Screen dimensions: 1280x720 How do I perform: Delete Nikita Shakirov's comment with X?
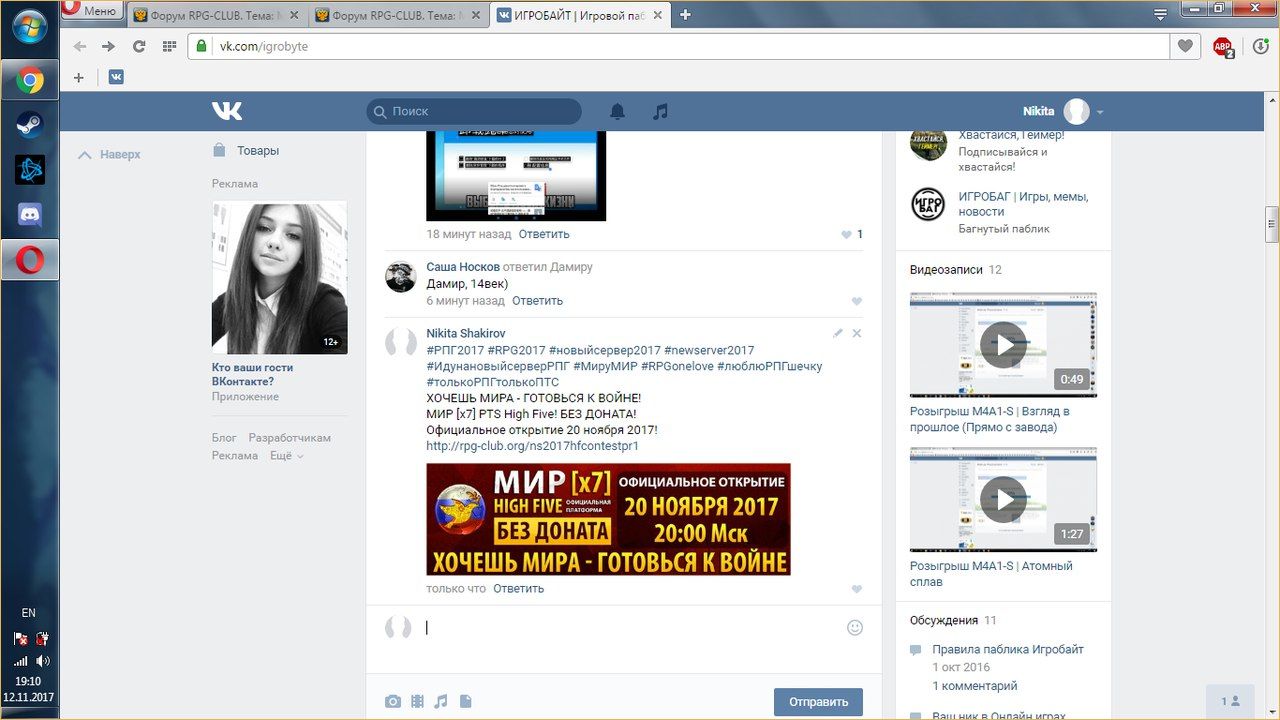tap(856, 333)
